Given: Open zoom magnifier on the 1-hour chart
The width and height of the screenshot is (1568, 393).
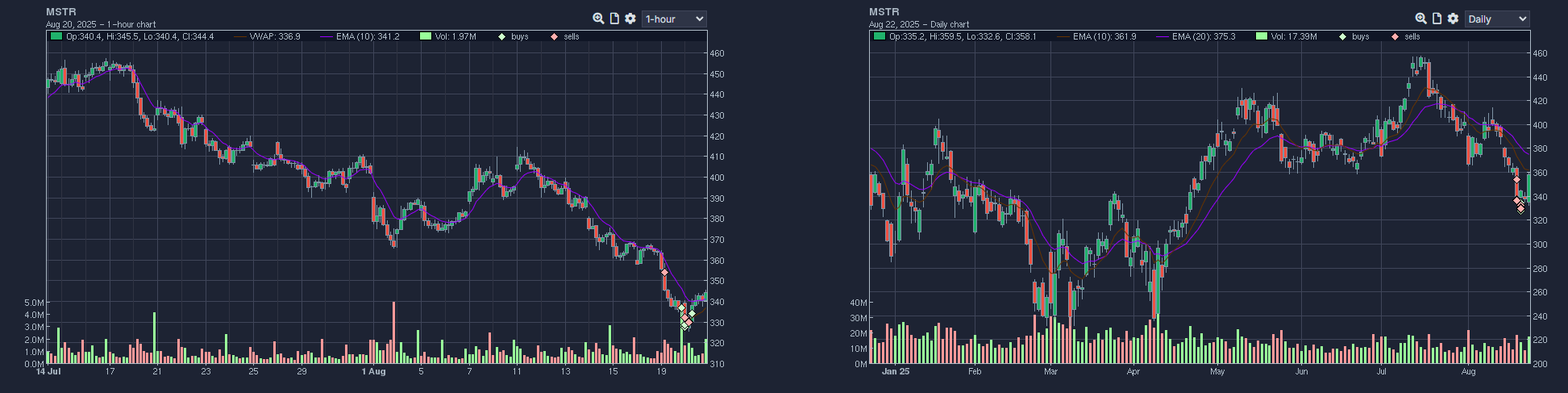Looking at the screenshot, I should [598, 19].
